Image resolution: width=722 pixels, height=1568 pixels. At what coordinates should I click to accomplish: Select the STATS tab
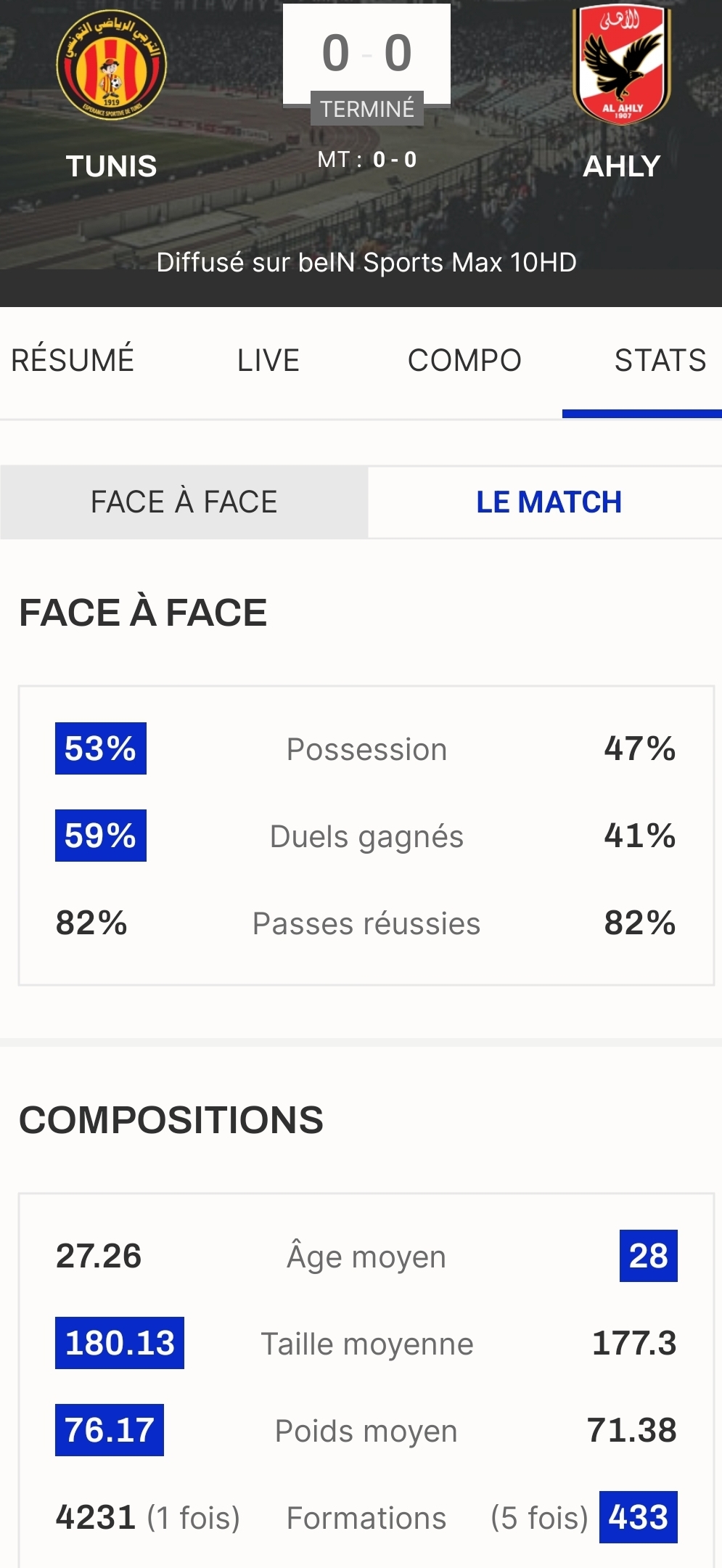[660, 361]
